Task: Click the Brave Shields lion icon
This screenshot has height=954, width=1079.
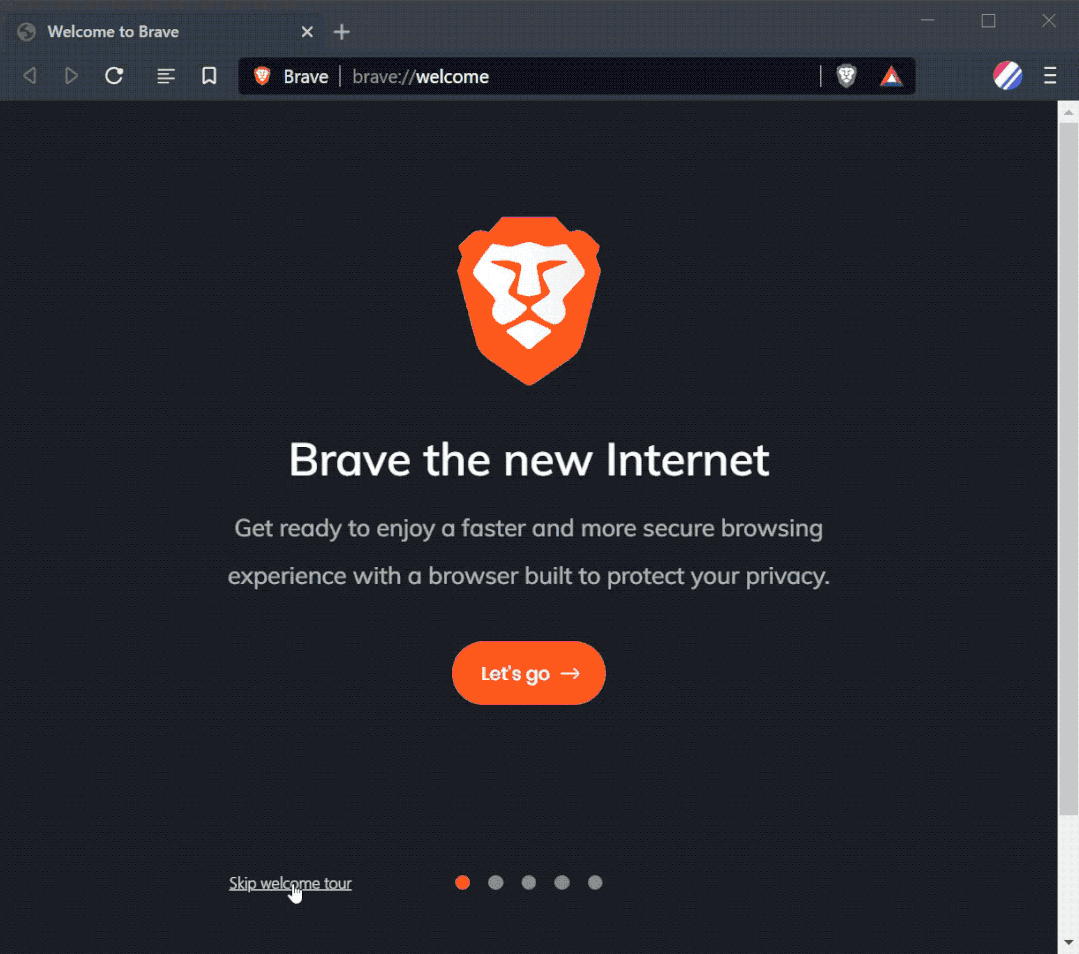Action: (x=846, y=76)
